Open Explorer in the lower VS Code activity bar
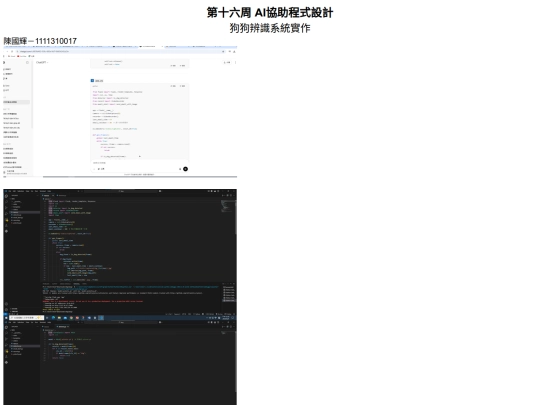 tap(6, 327)
